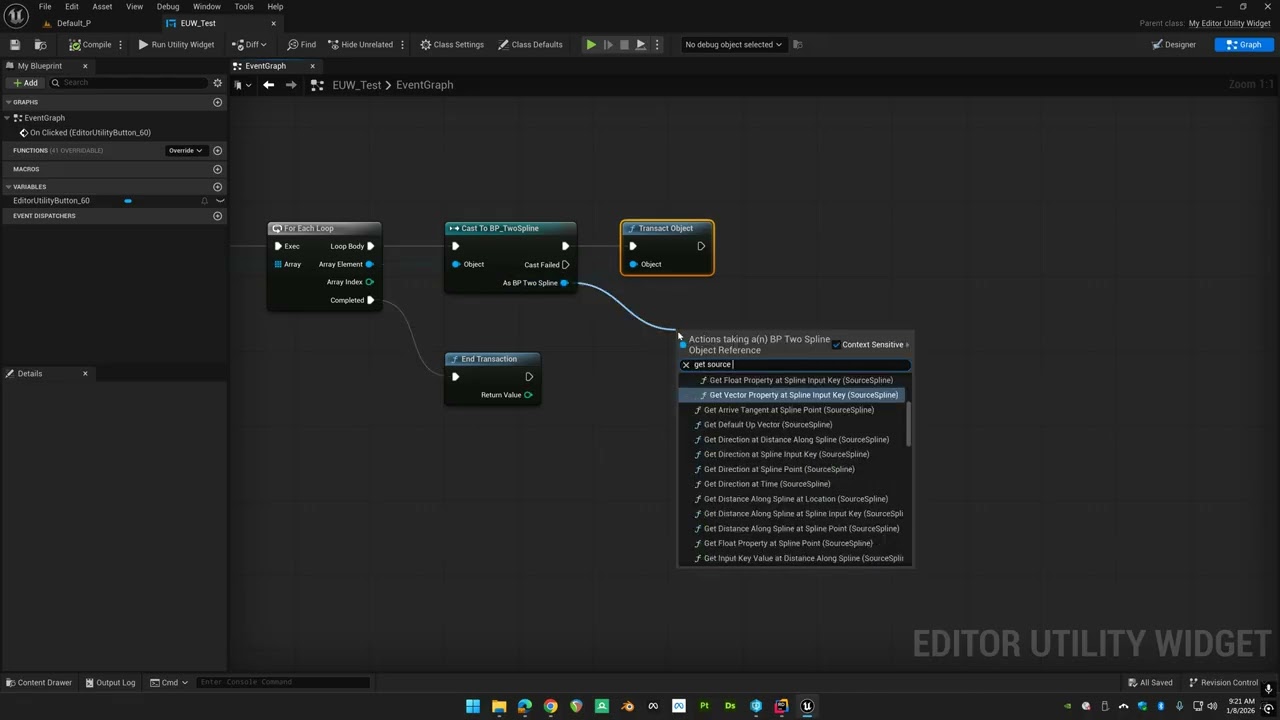The height and width of the screenshot is (720, 1280).
Task: Click For Each Loop Completed pin
Action: pyautogui.click(x=370, y=300)
